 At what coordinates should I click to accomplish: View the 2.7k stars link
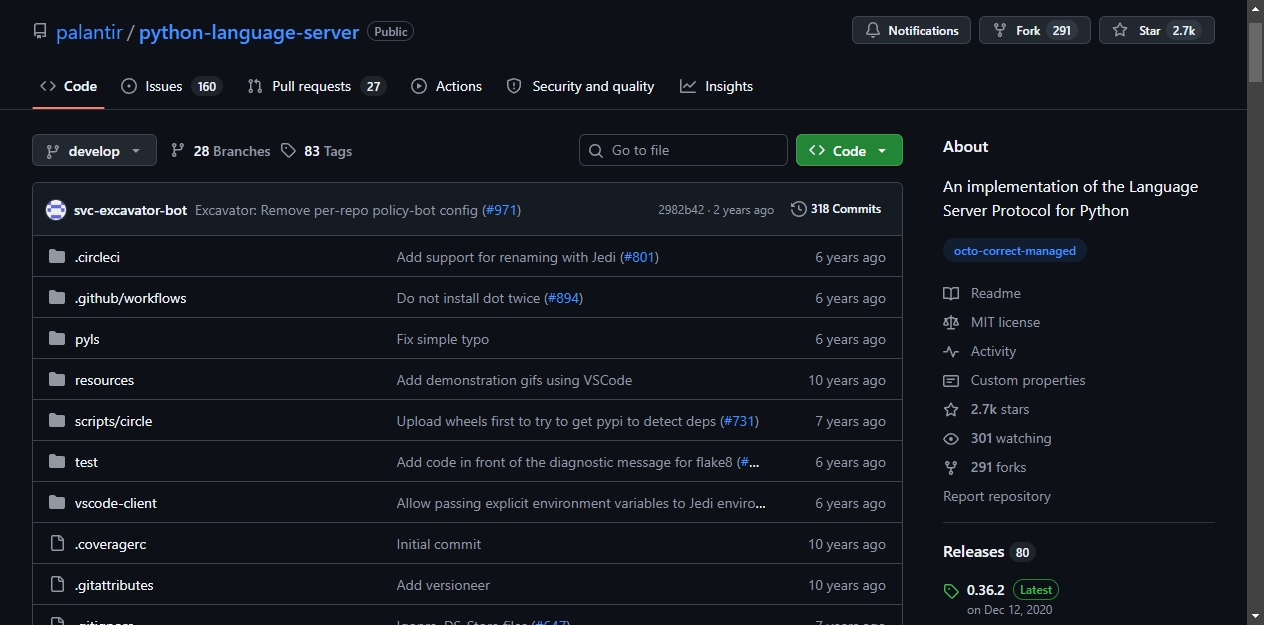[986, 409]
